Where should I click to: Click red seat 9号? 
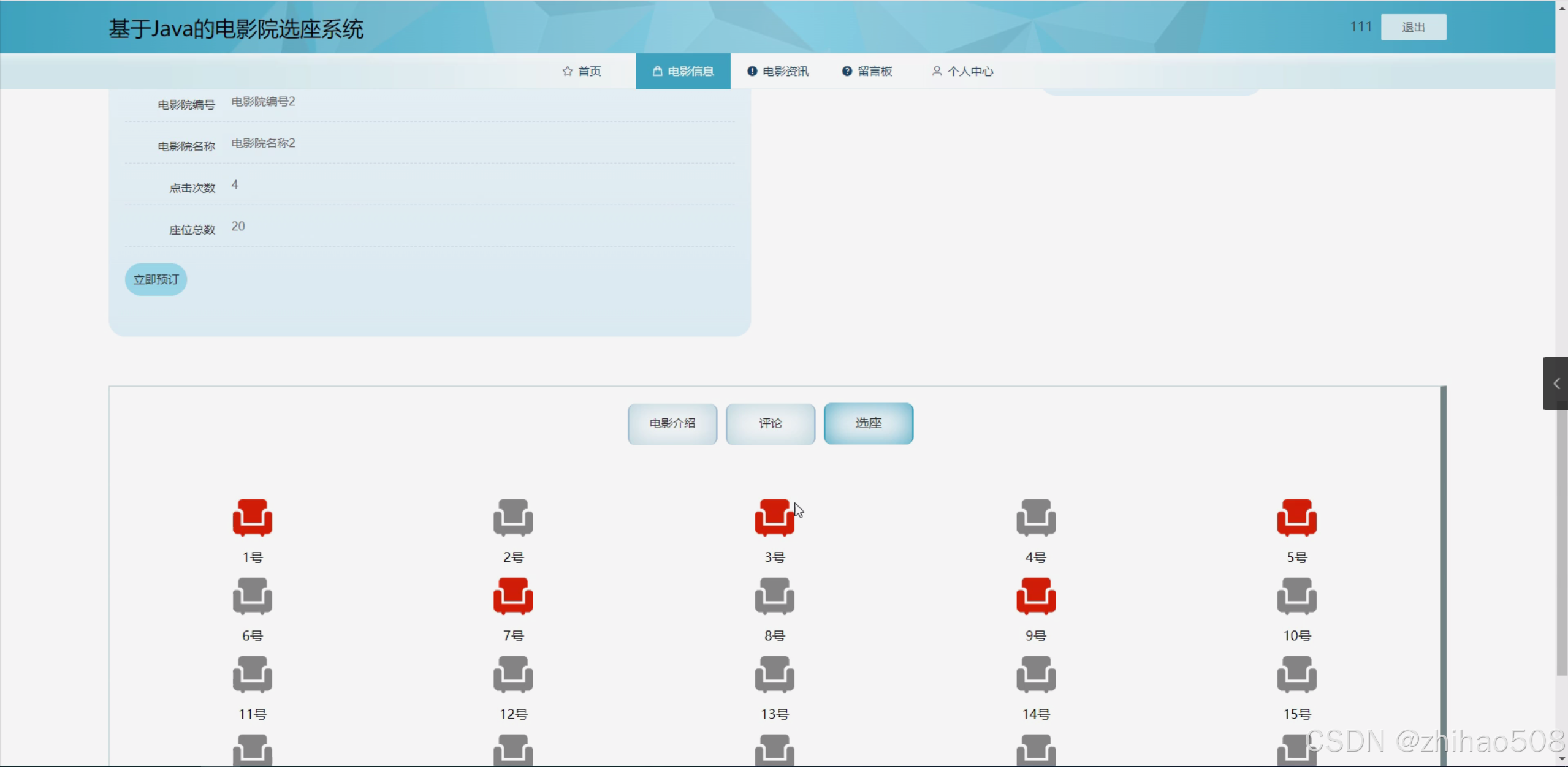(1036, 596)
